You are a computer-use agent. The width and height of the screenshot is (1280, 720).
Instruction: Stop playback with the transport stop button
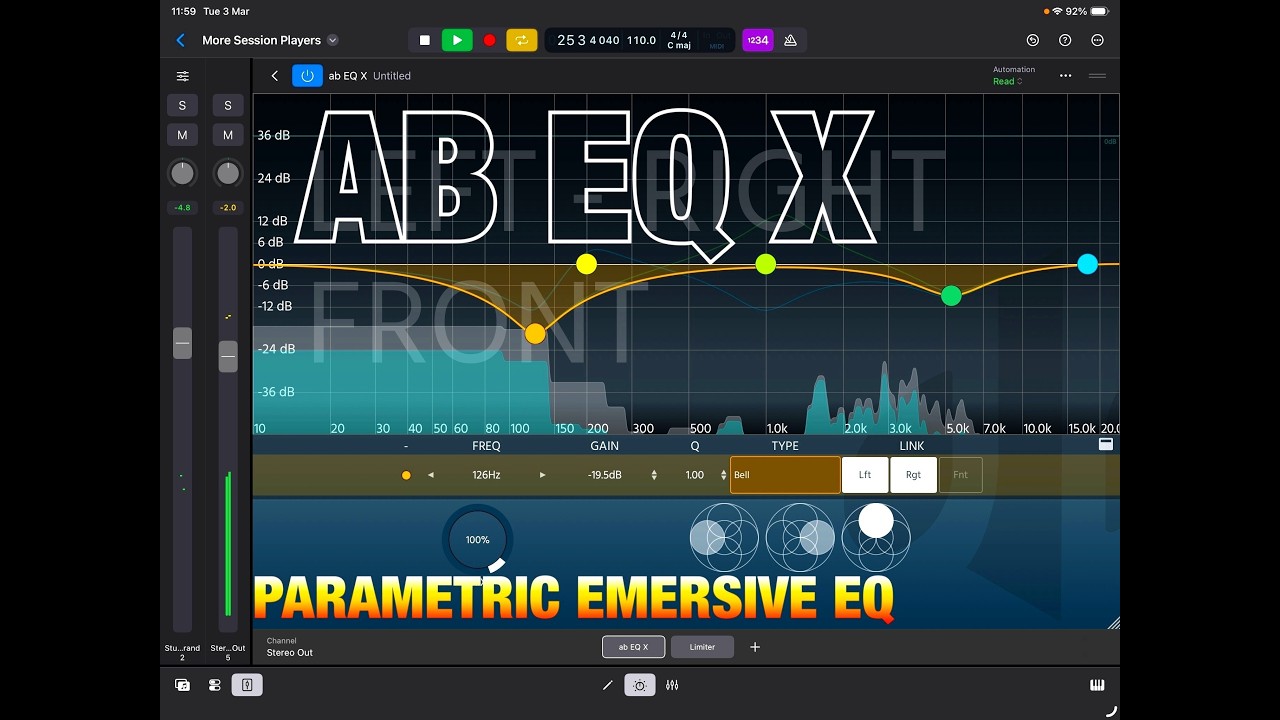[424, 40]
